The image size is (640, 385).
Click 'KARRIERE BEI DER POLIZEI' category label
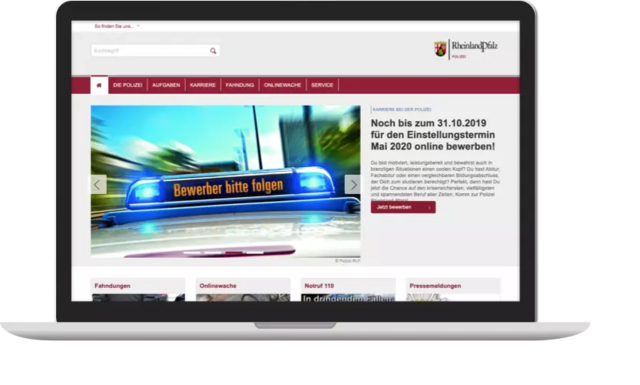pos(402,109)
